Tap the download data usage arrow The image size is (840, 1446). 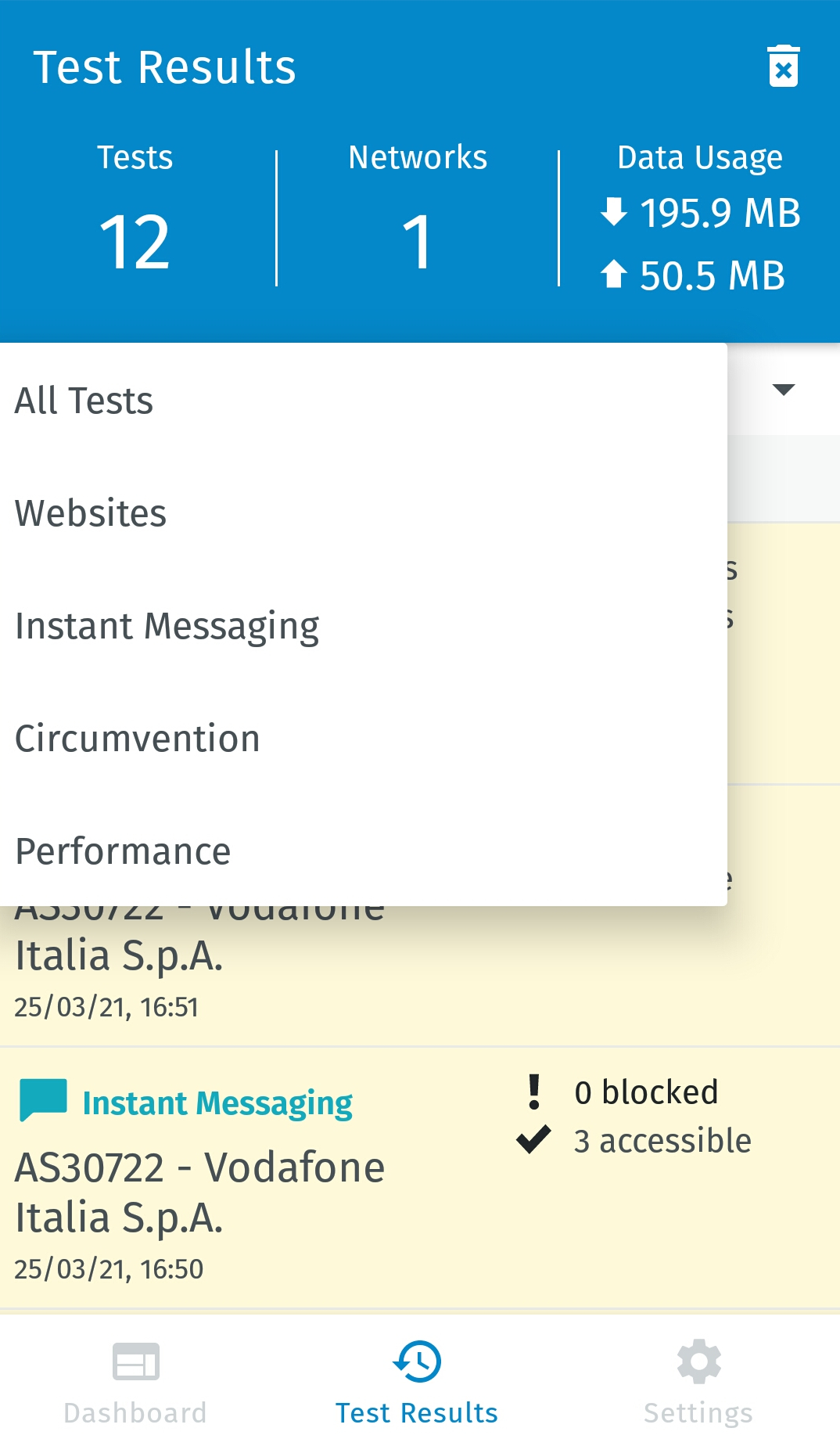click(614, 212)
